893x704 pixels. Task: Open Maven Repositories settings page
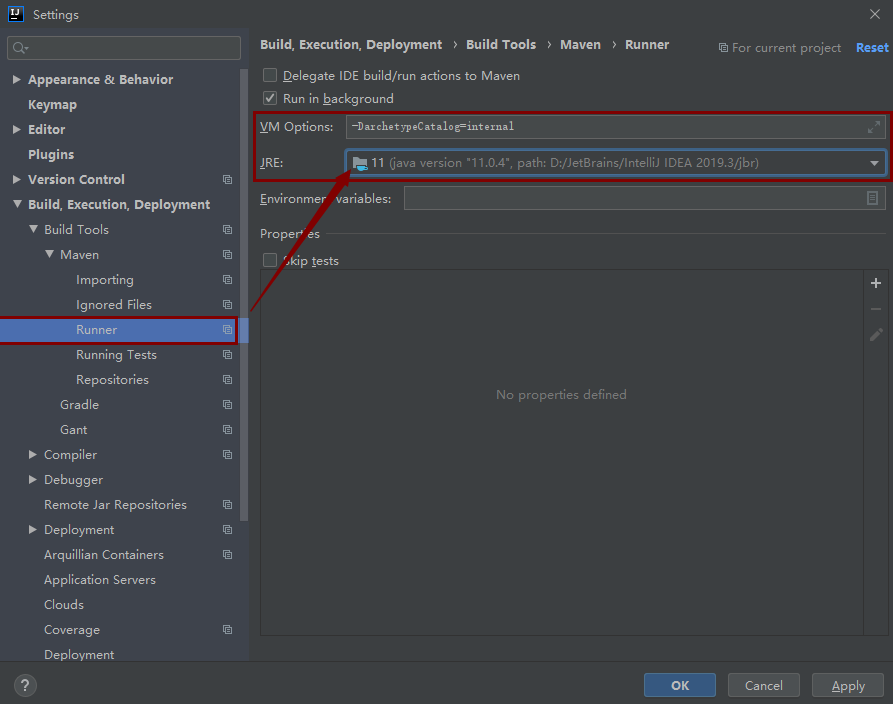point(112,380)
